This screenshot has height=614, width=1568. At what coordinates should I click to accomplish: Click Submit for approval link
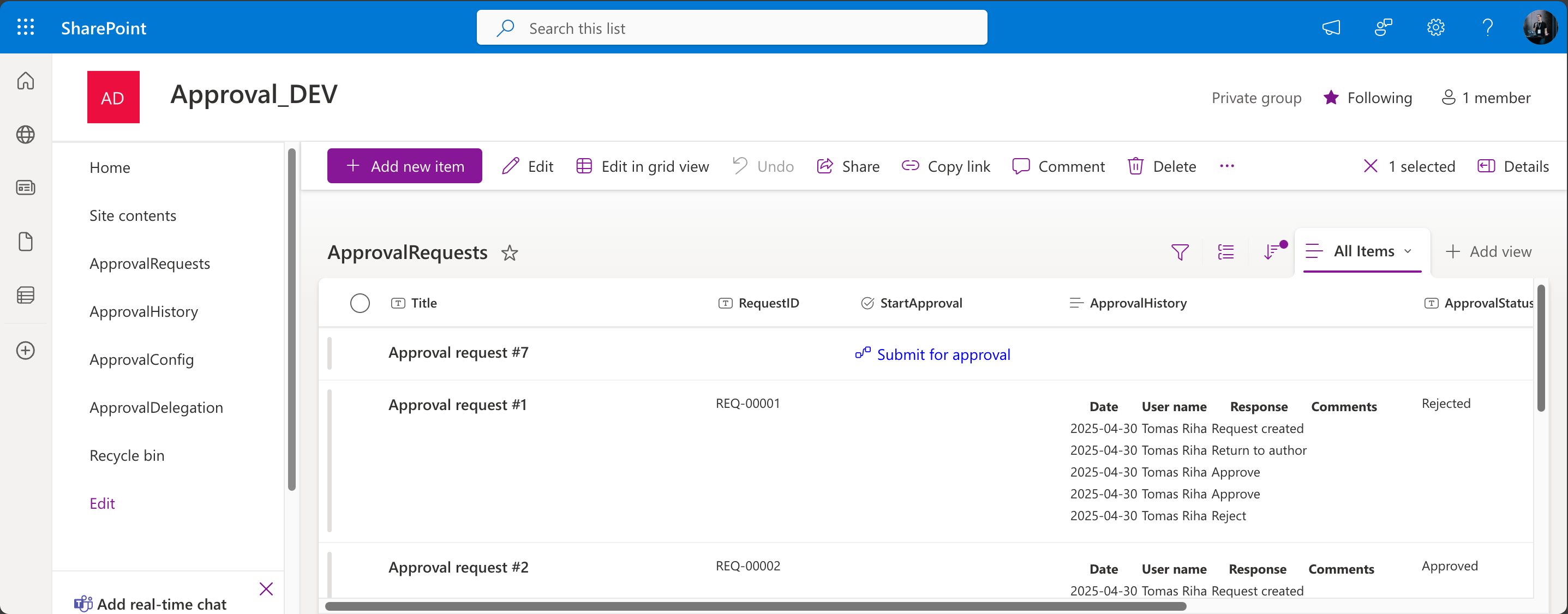[x=932, y=354]
